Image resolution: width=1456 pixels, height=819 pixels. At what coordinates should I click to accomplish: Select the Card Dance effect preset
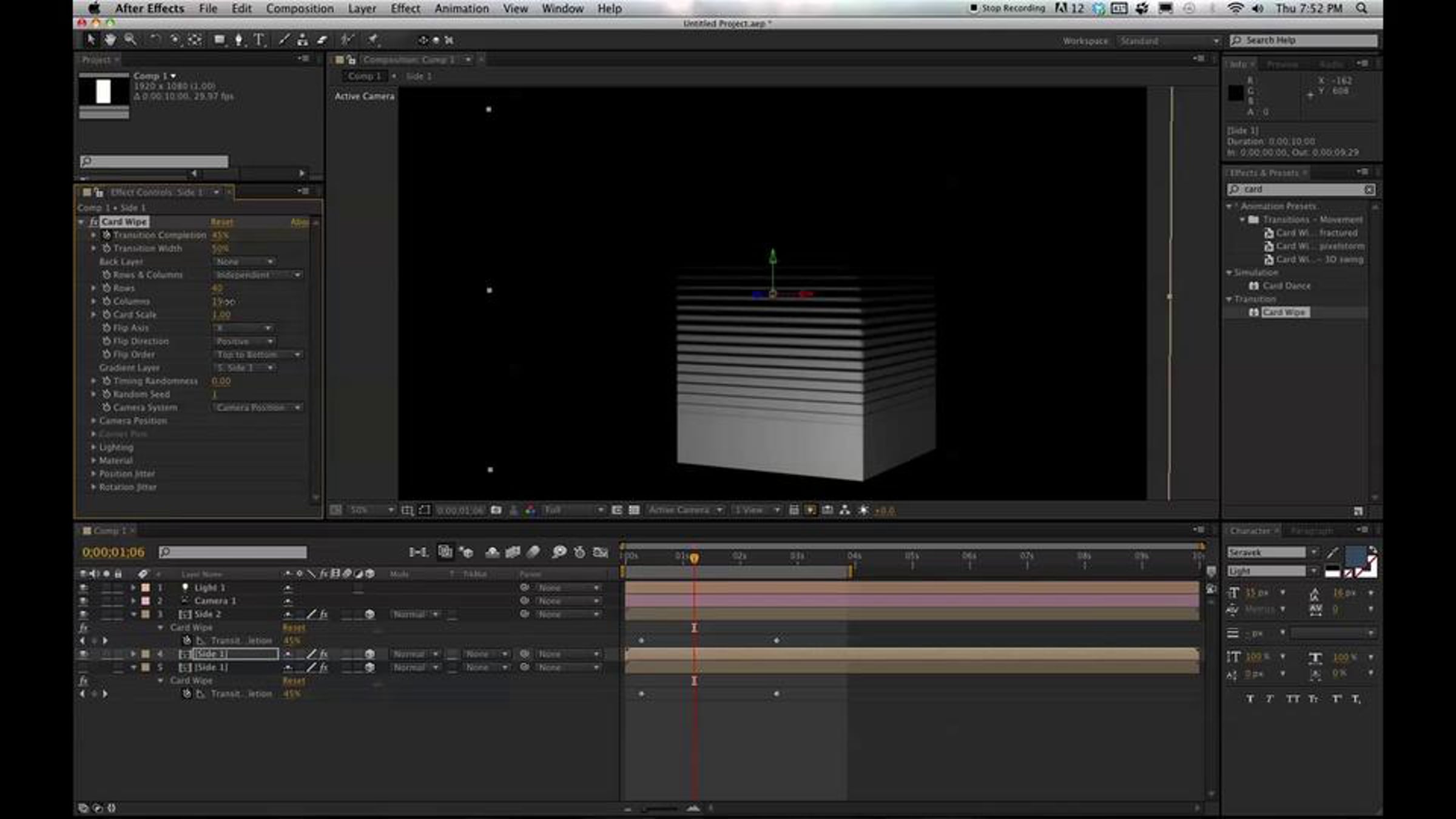click(1286, 286)
